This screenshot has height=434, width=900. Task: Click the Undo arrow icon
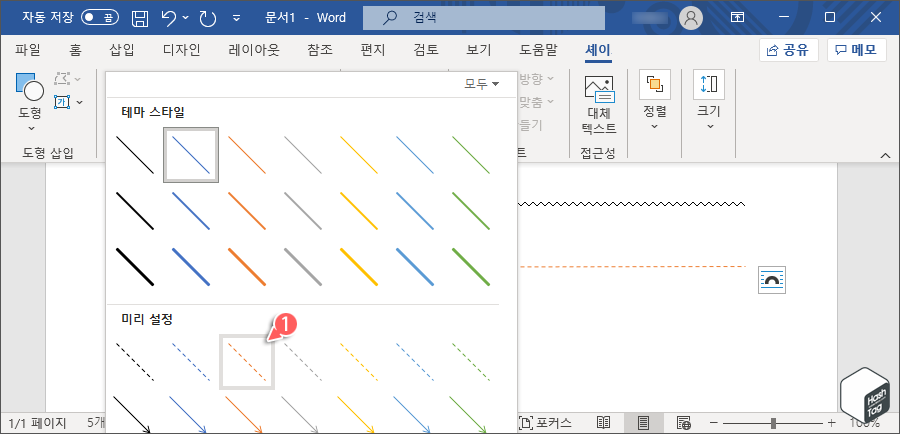tap(169, 18)
